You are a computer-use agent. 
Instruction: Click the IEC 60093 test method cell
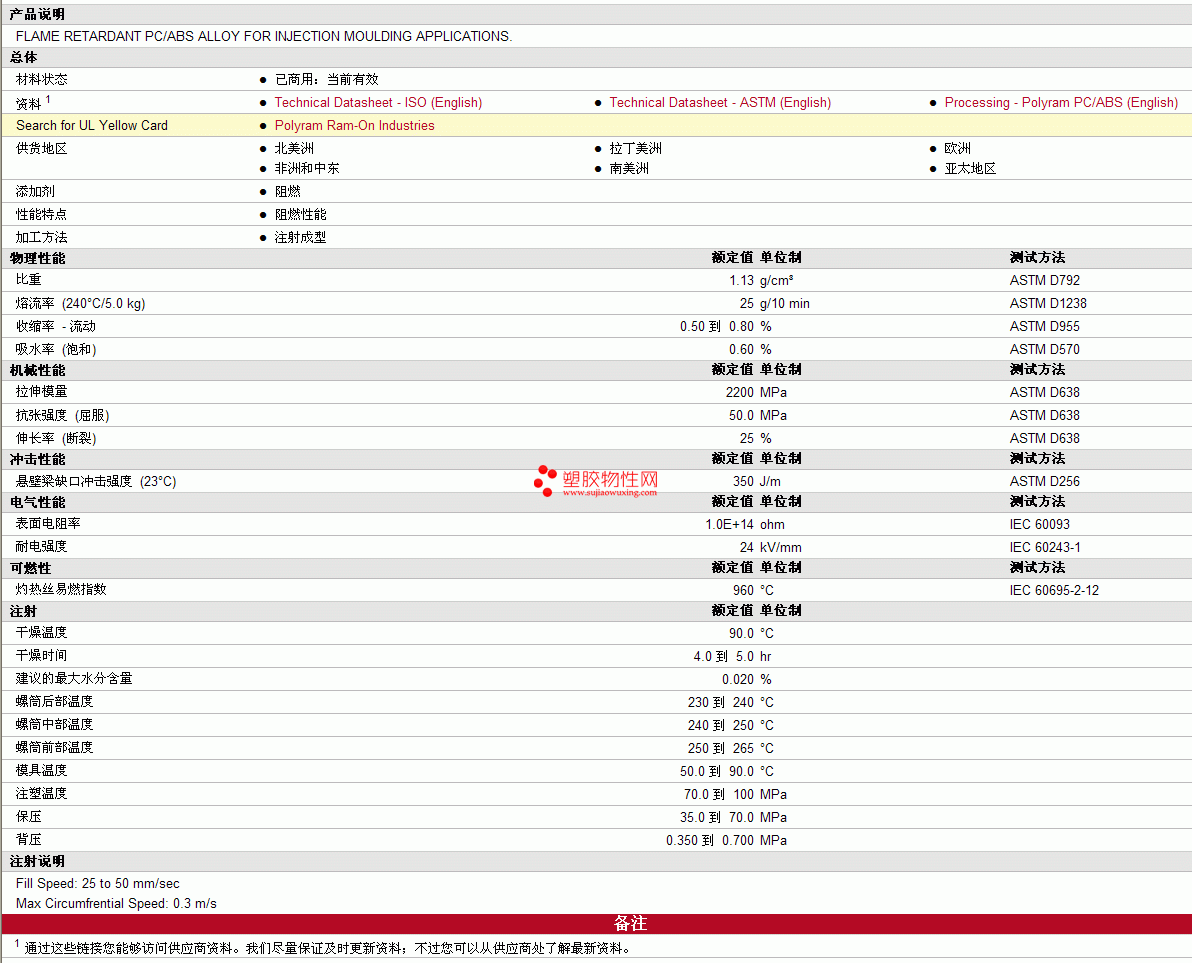tap(1039, 524)
